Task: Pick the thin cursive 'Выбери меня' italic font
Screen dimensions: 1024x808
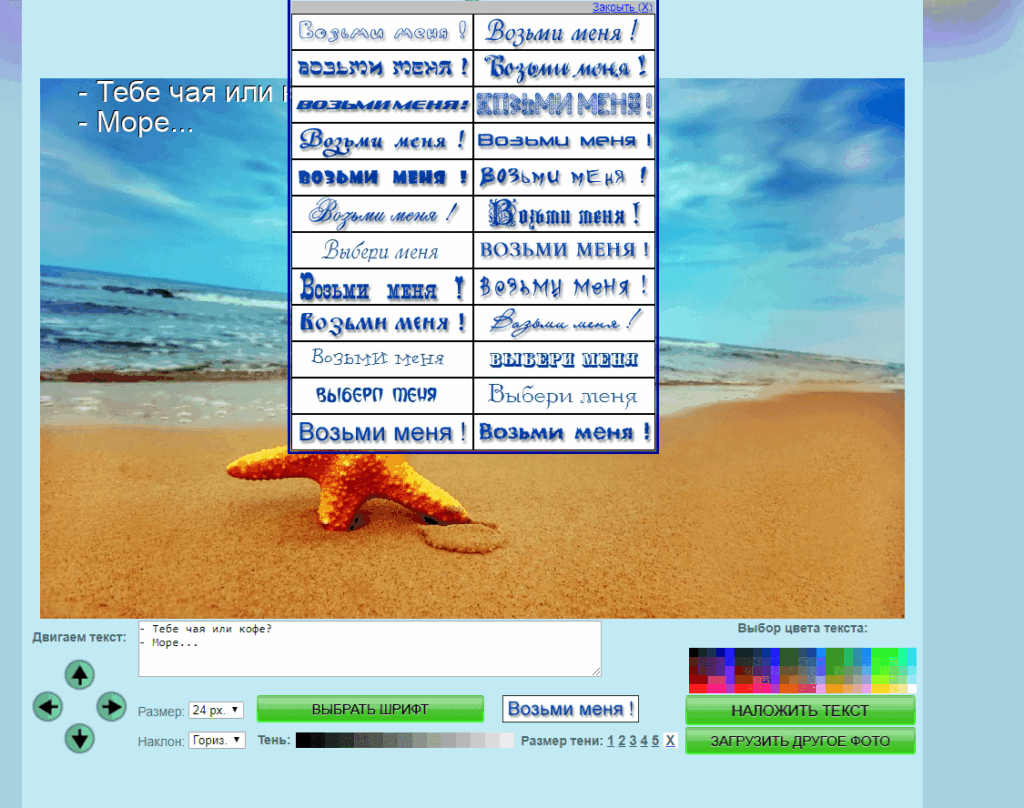Action: [382, 250]
